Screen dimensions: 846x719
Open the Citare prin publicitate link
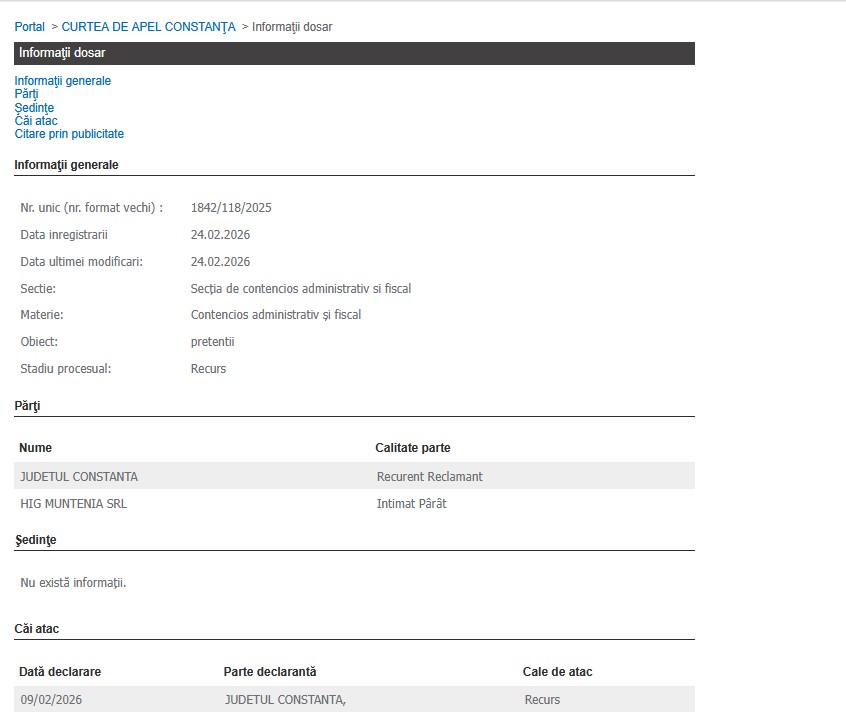[x=69, y=134]
